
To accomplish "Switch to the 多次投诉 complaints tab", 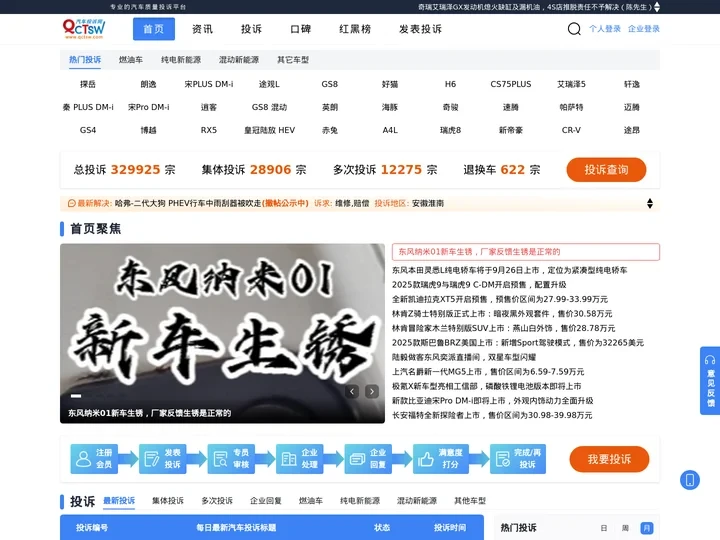I will pyautogui.click(x=217, y=501).
